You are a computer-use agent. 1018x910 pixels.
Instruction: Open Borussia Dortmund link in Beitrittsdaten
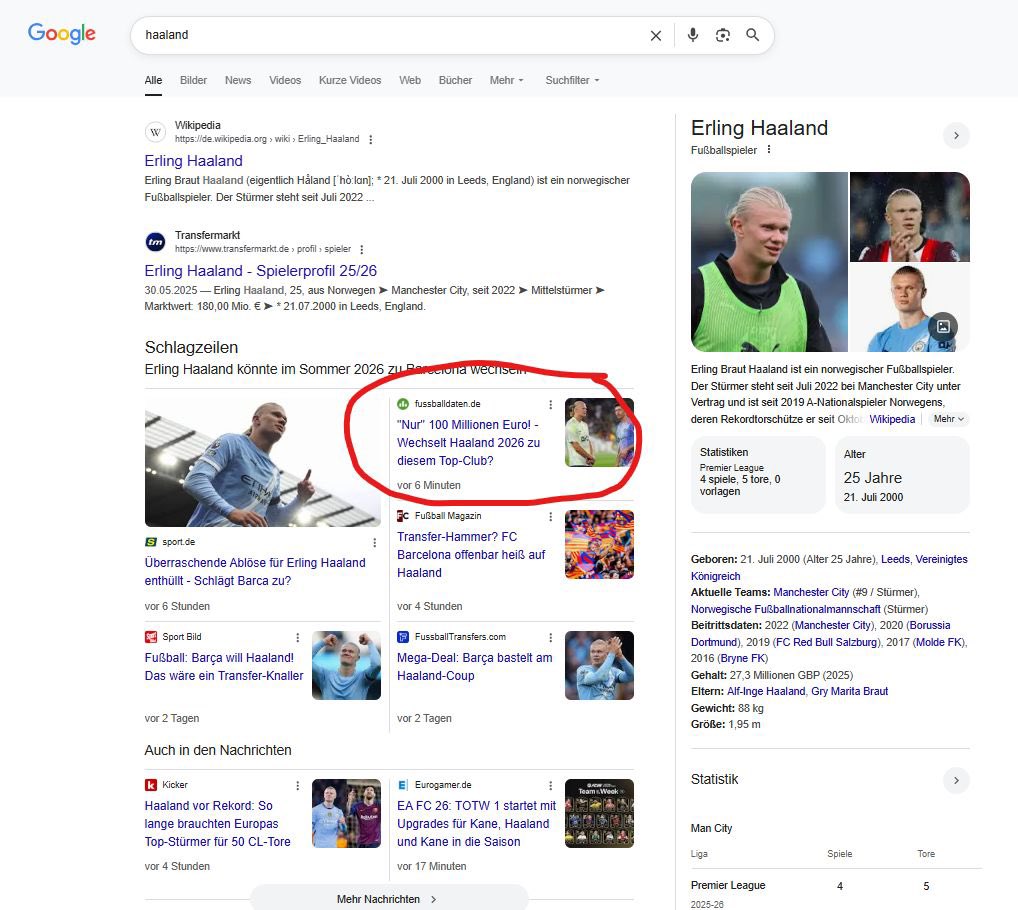pyautogui.click(x=930, y=626)
